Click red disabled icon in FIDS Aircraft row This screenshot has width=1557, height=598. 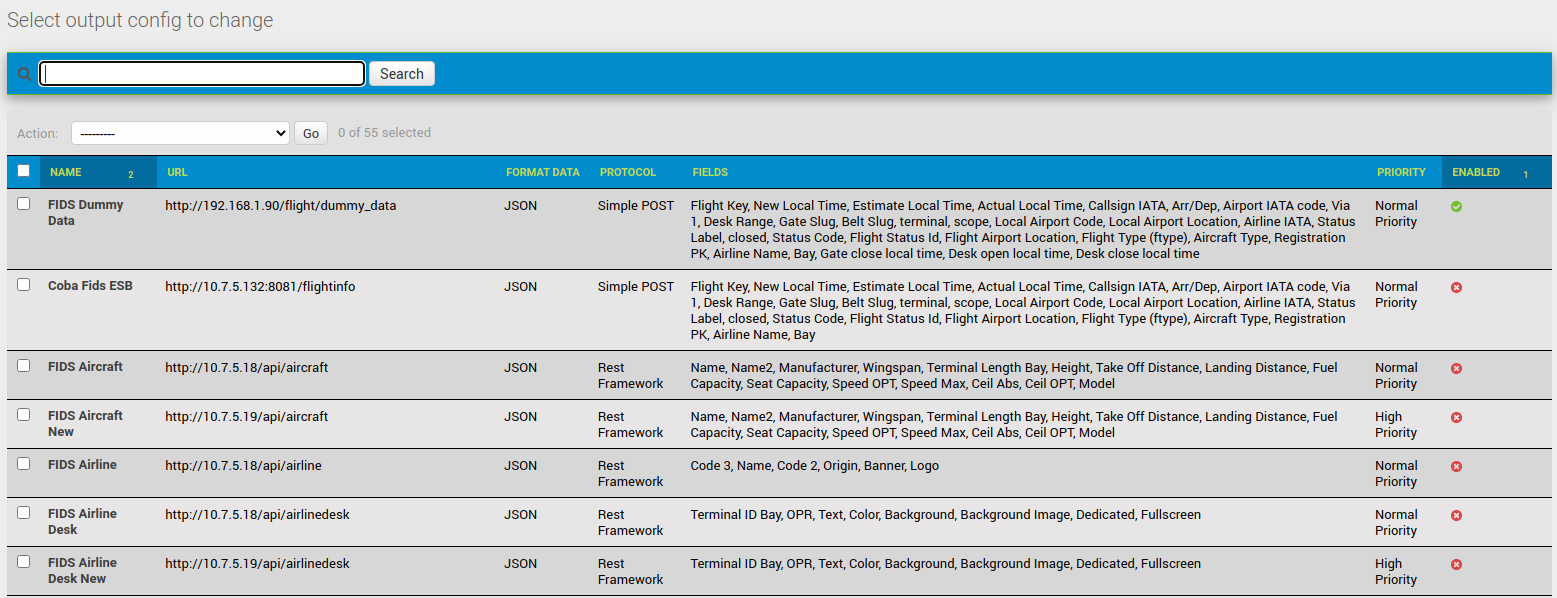[x=1456, y=368]
